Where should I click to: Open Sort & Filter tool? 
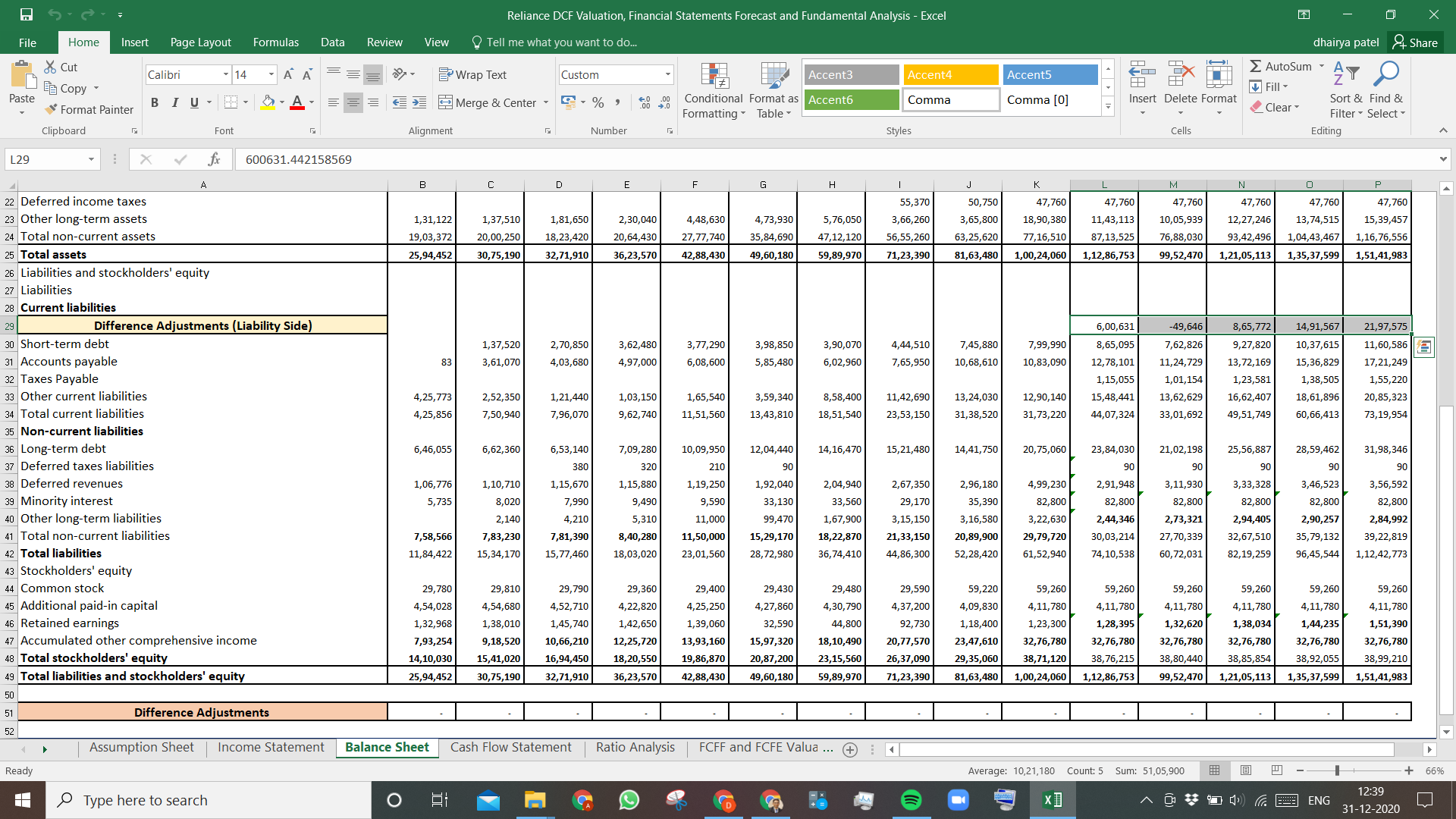(1346, 74)
